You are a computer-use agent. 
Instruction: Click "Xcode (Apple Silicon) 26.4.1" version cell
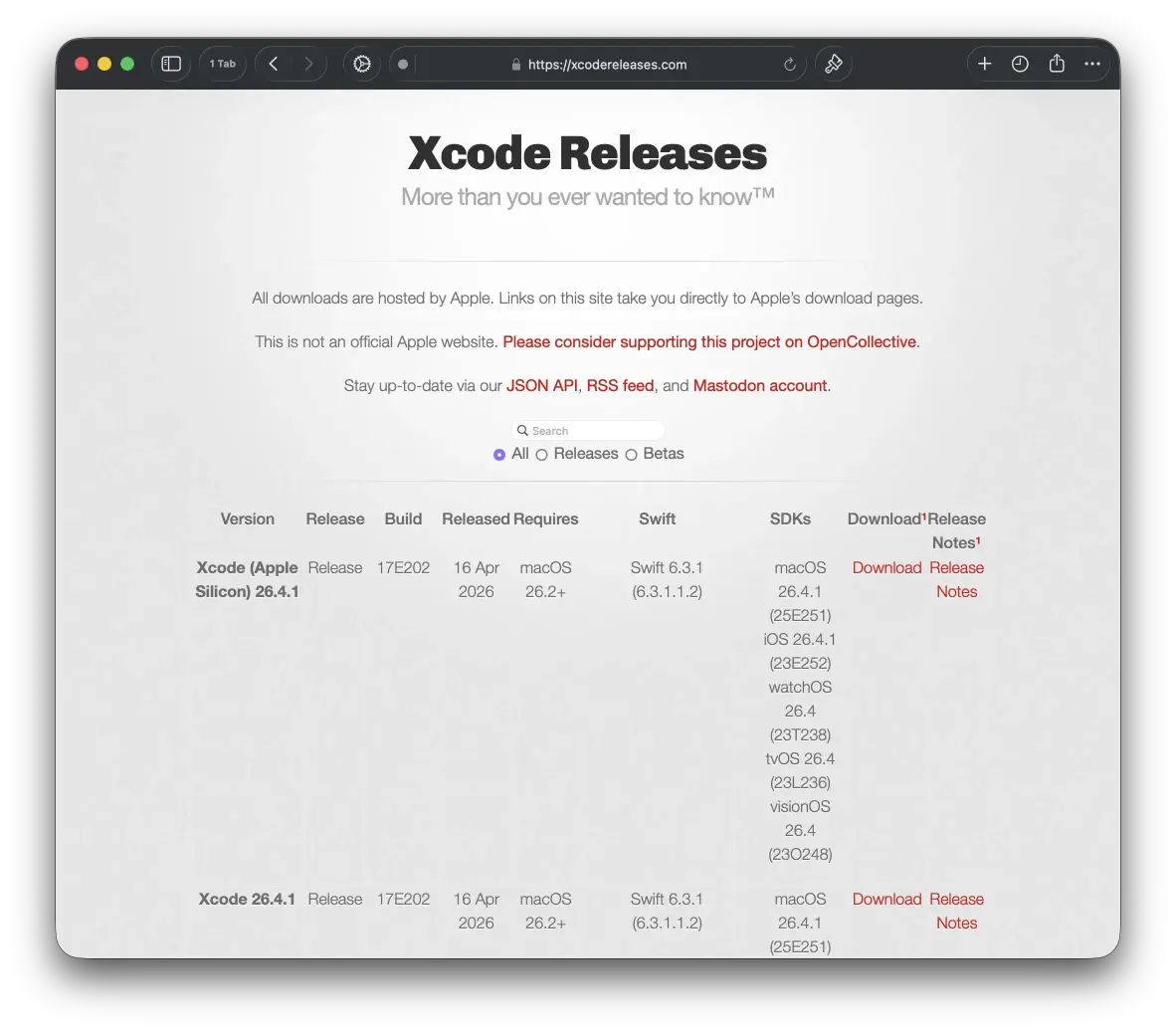pos(248,579)
